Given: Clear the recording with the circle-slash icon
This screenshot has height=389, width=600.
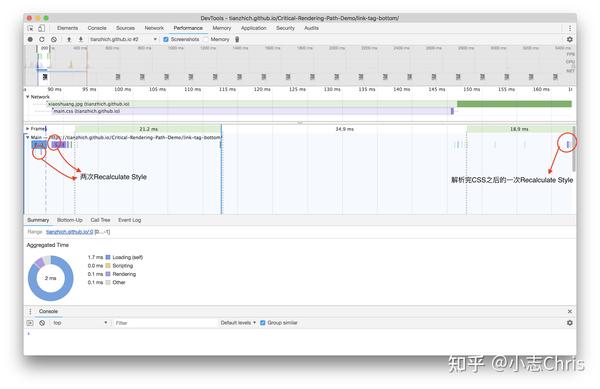Looking at the screenshot, I should click(x=54, y=39).
